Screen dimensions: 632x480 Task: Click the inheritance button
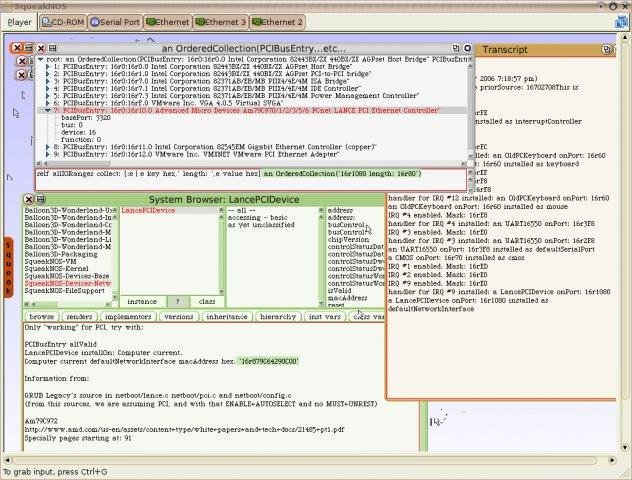point(227,317)
